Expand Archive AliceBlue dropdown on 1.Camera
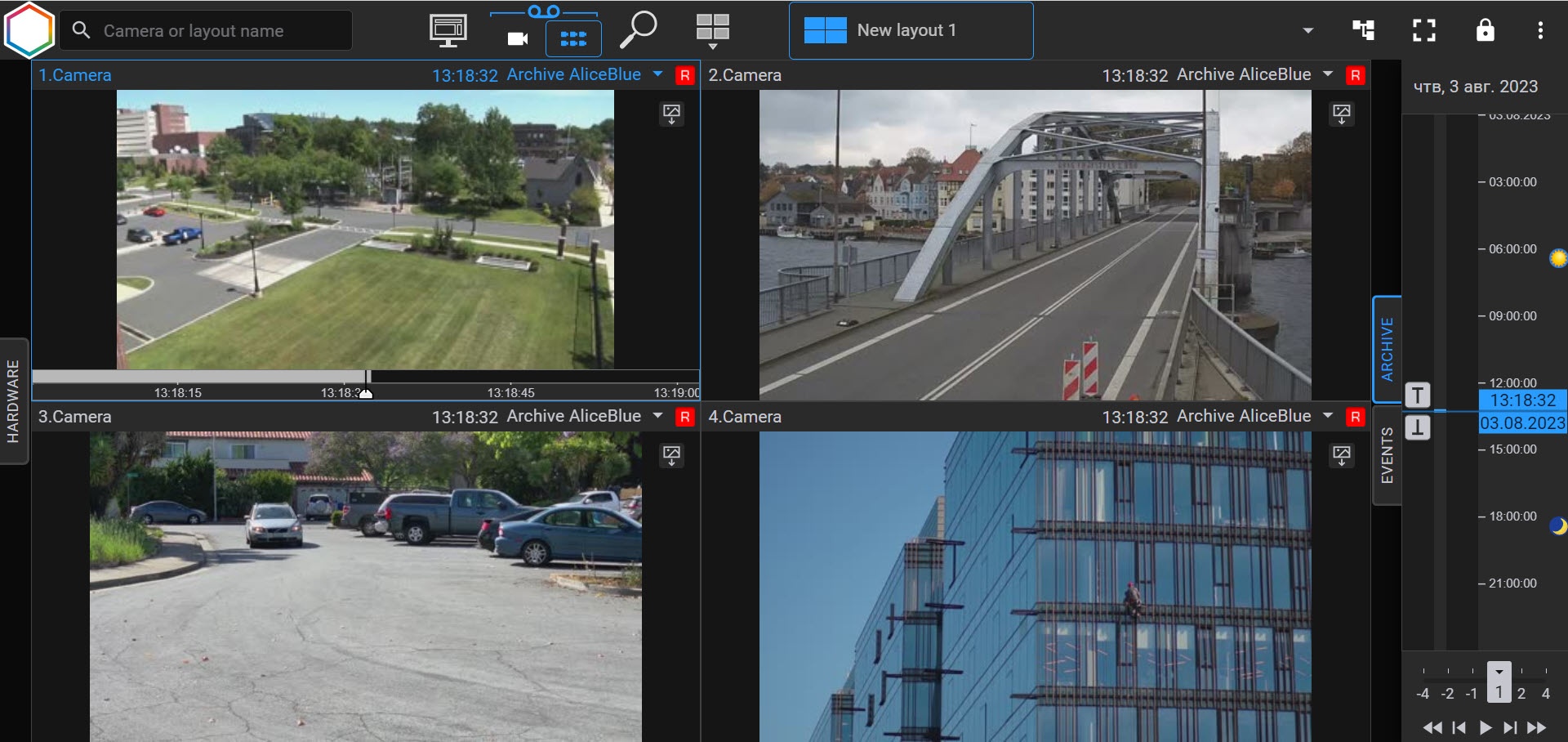This screenshot has height=742, width=1568. pyautogui.click(x=658, y=74)
